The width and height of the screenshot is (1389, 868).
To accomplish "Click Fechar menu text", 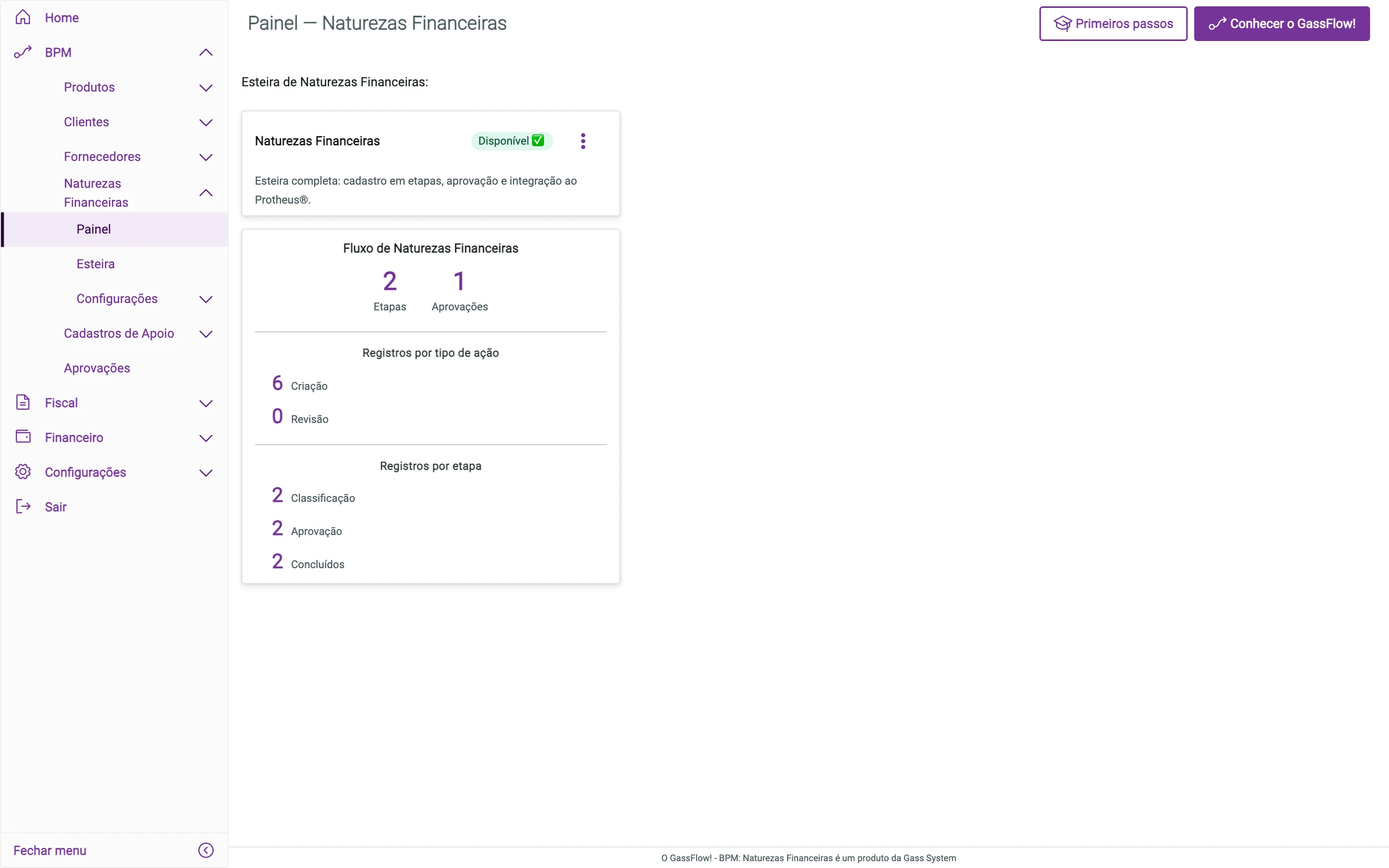I will 50,850.
